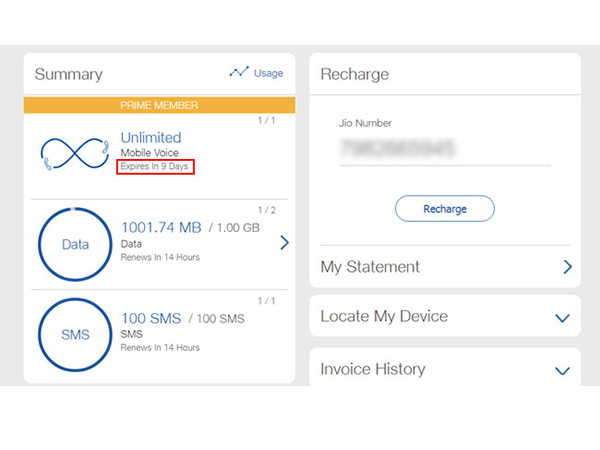
Task: Click the SMS circular usage ring
Action: pyautogui.click(x=74, y=335)
